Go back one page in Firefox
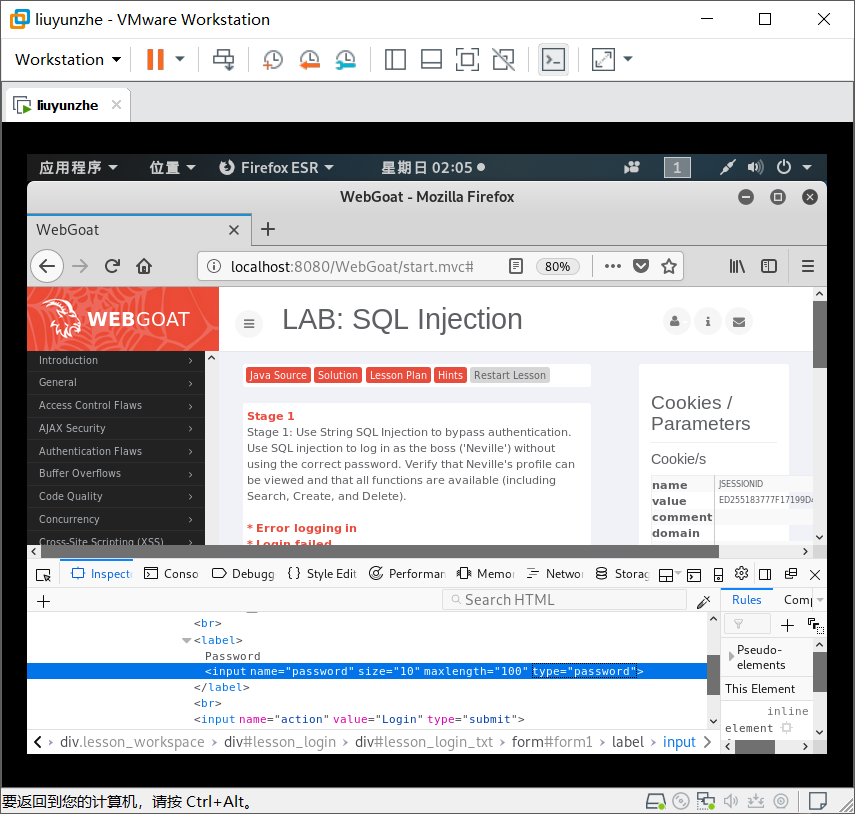Viewport: 855px width, 814px height. pos(47,266)
